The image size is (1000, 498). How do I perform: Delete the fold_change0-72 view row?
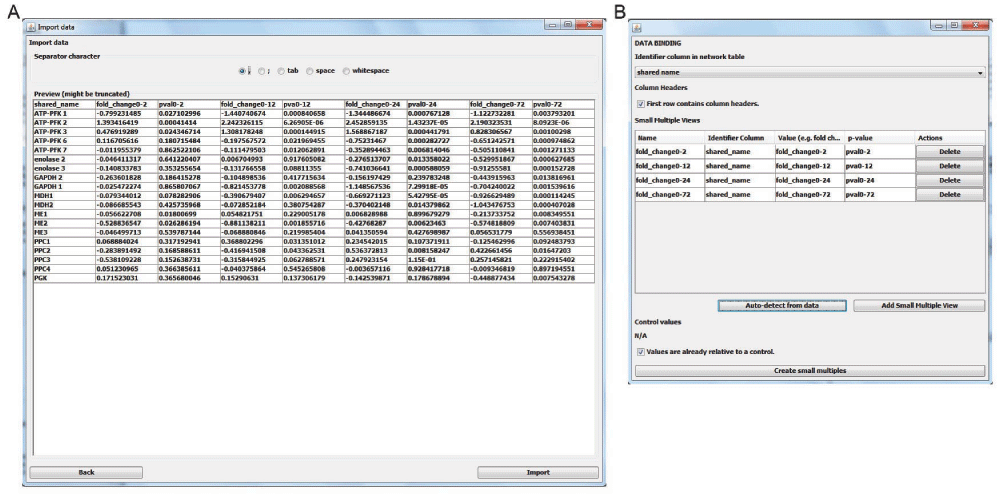click(x=950, y=194)
